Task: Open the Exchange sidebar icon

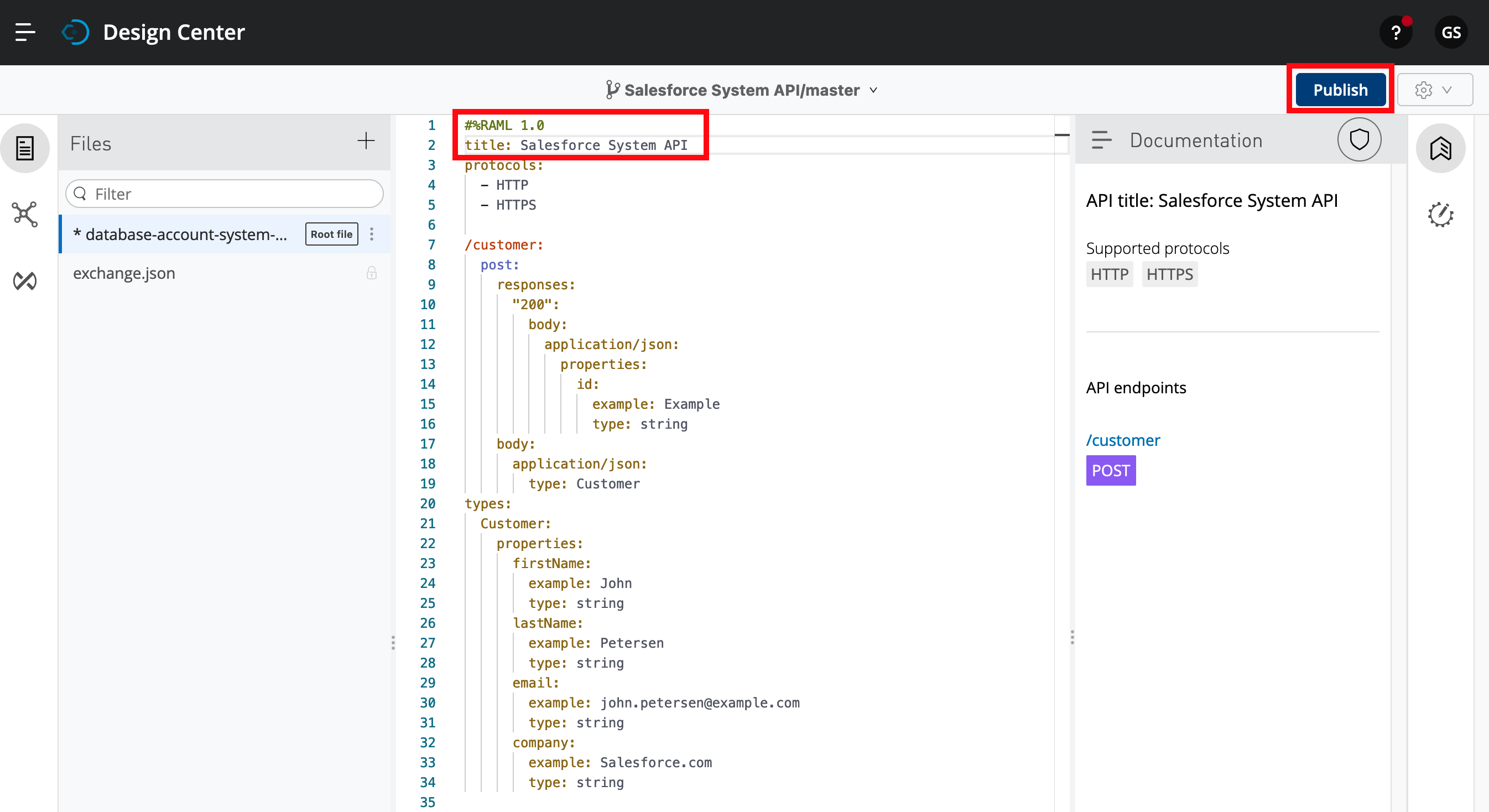Action: (25, 281)
